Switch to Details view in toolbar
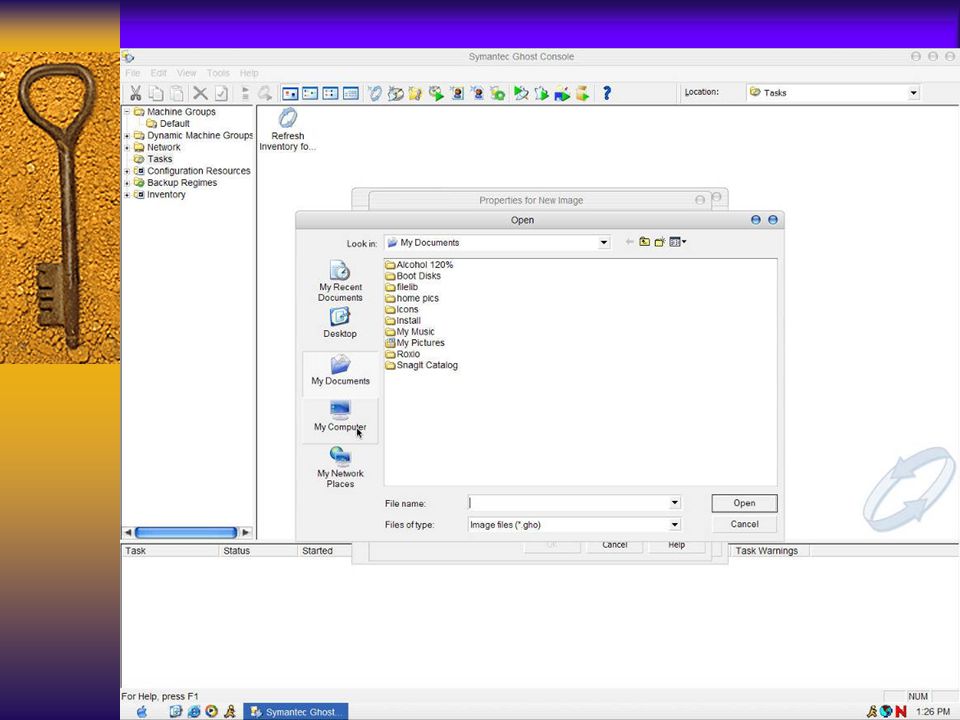 click(351, 94)
